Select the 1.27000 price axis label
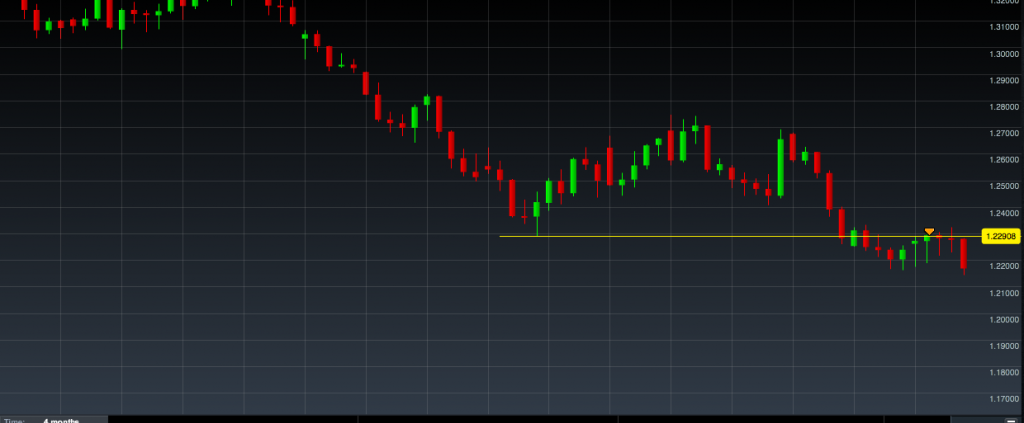This screenshot has width=1024, height=423. tap(1002, 133)
